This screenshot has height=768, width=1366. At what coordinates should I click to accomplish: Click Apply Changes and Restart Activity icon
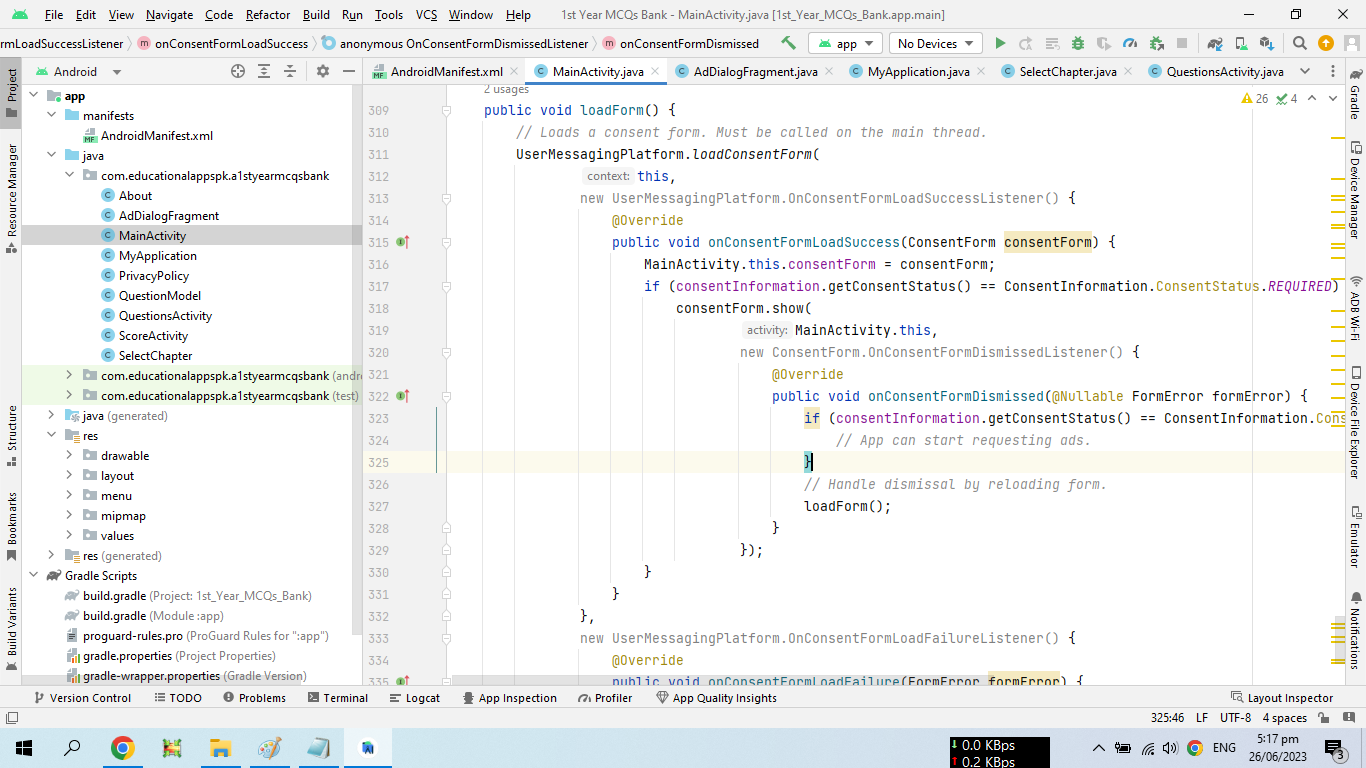click(1026, 43)
